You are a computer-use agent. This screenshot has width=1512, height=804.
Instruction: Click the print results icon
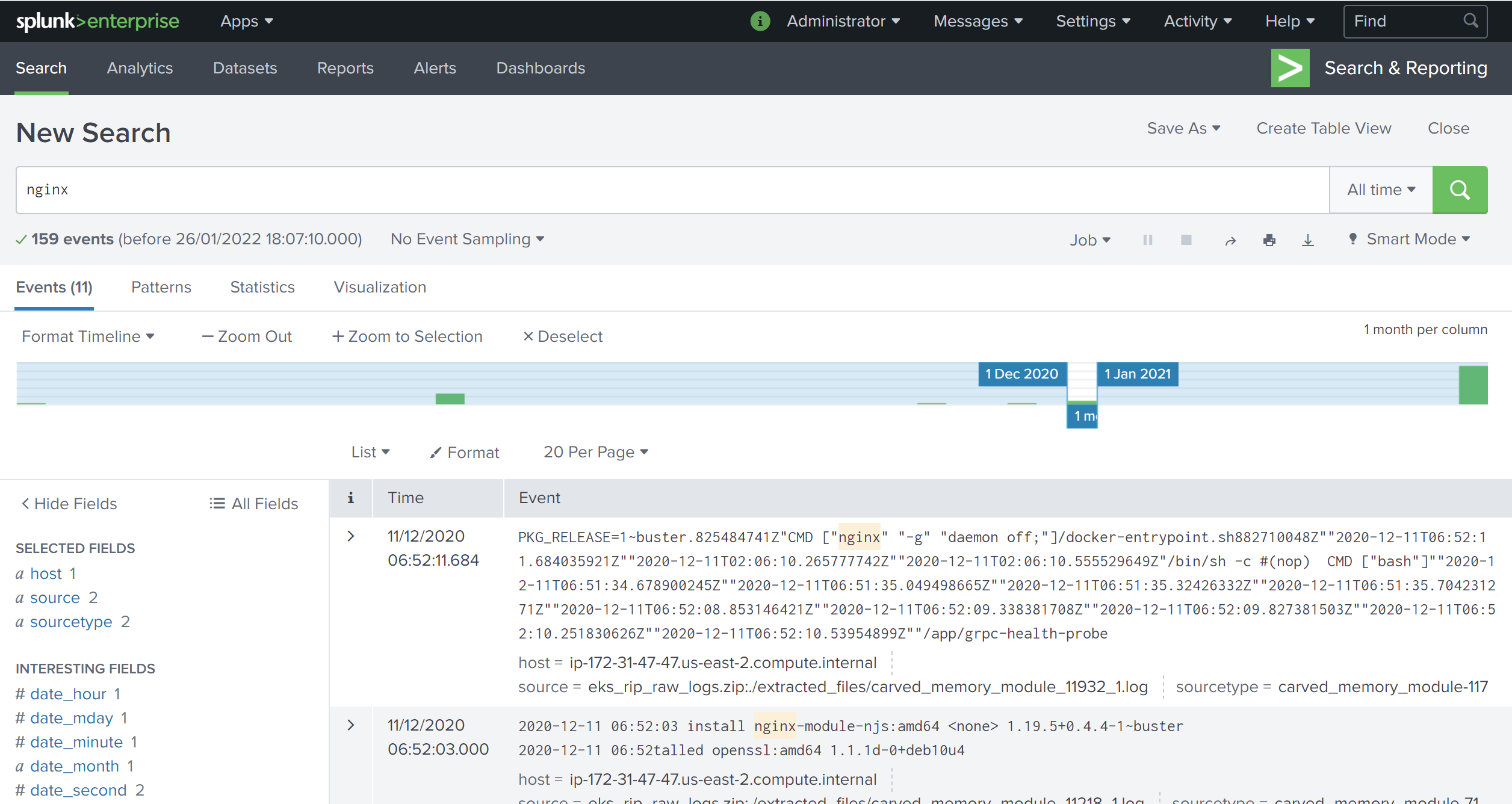[1269, 241]
